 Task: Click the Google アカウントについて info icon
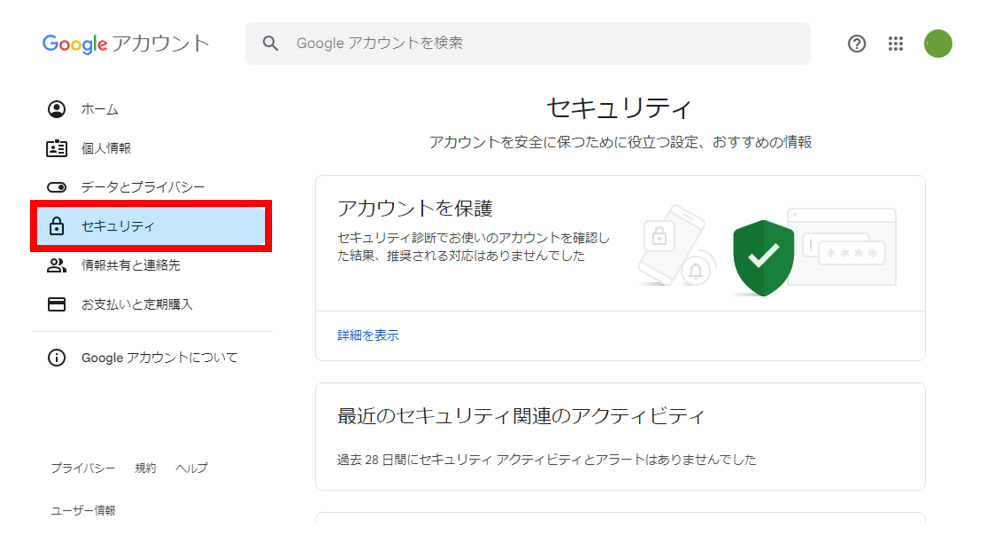[x=57, y=357]
